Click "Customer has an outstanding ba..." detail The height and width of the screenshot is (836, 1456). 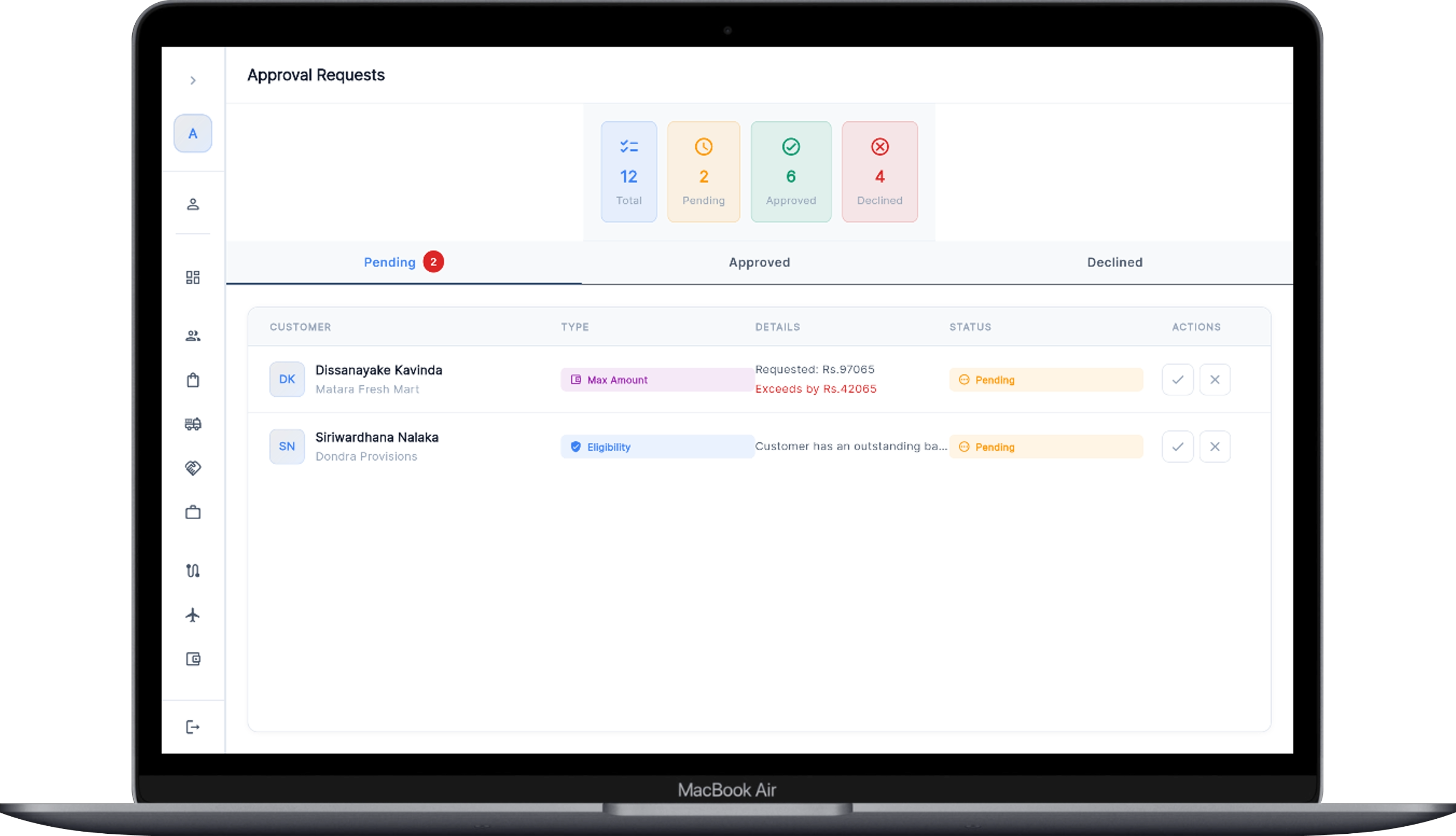(851, 446)
